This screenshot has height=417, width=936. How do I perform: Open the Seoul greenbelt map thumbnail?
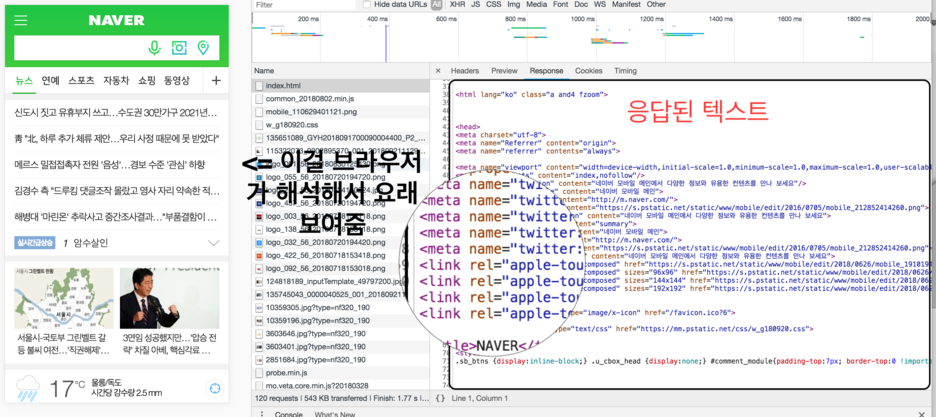(x=64, y=298)
